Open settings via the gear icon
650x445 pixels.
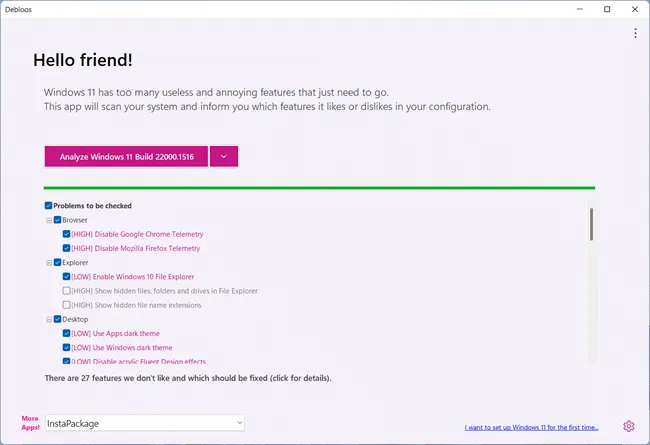[629, 426]
